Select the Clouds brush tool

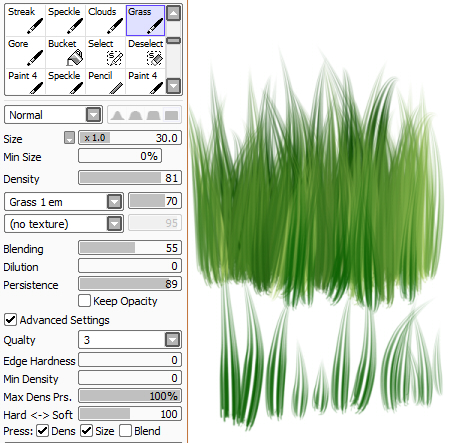(105, 20)
